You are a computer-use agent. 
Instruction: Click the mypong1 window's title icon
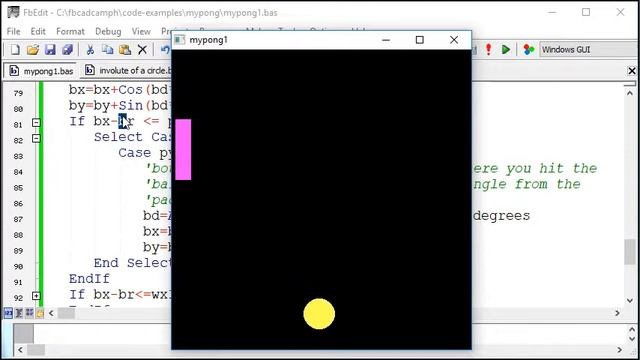(x=180, y=40)
